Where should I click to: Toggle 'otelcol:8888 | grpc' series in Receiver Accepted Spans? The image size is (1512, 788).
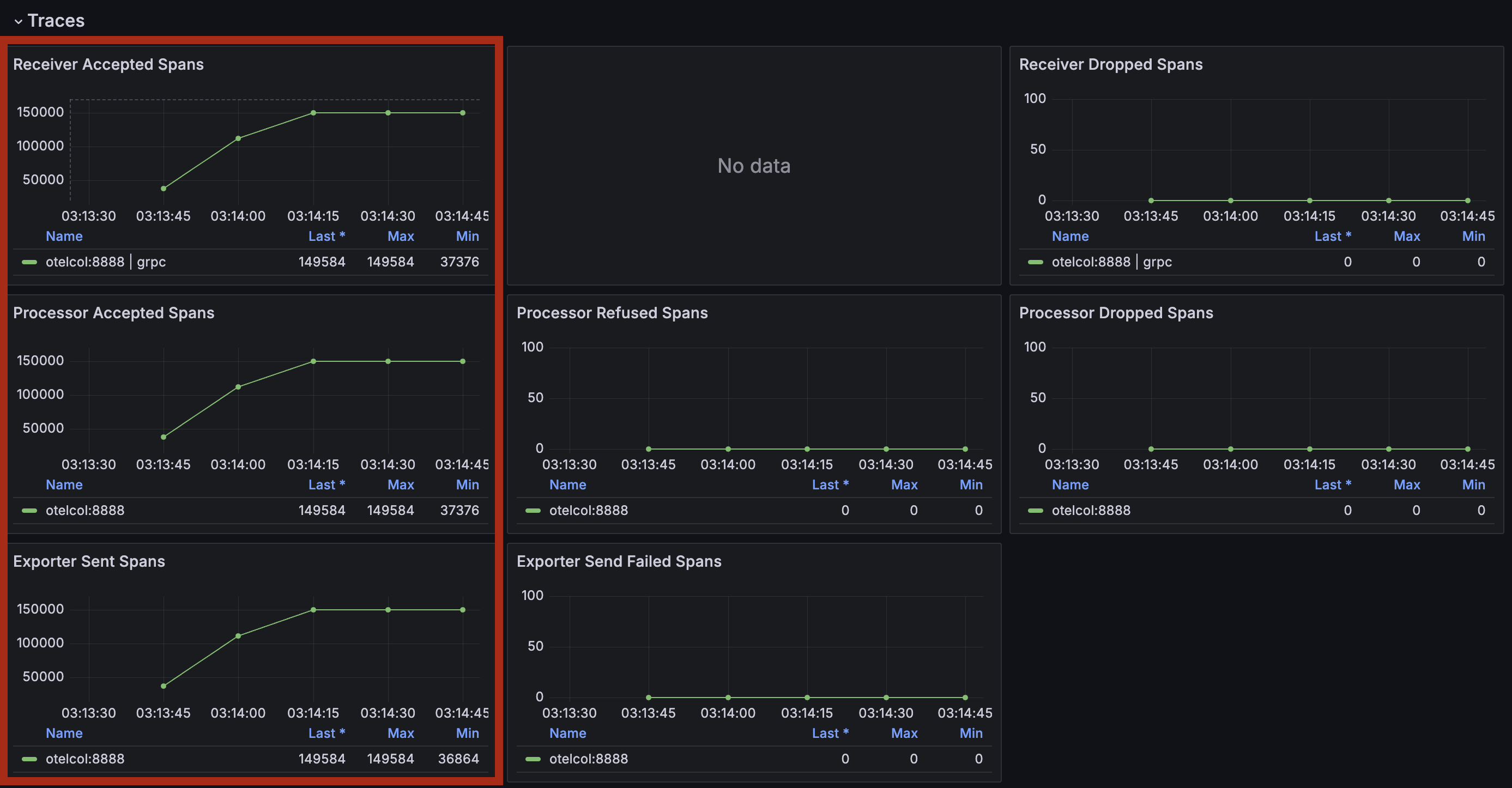point(106,262)
